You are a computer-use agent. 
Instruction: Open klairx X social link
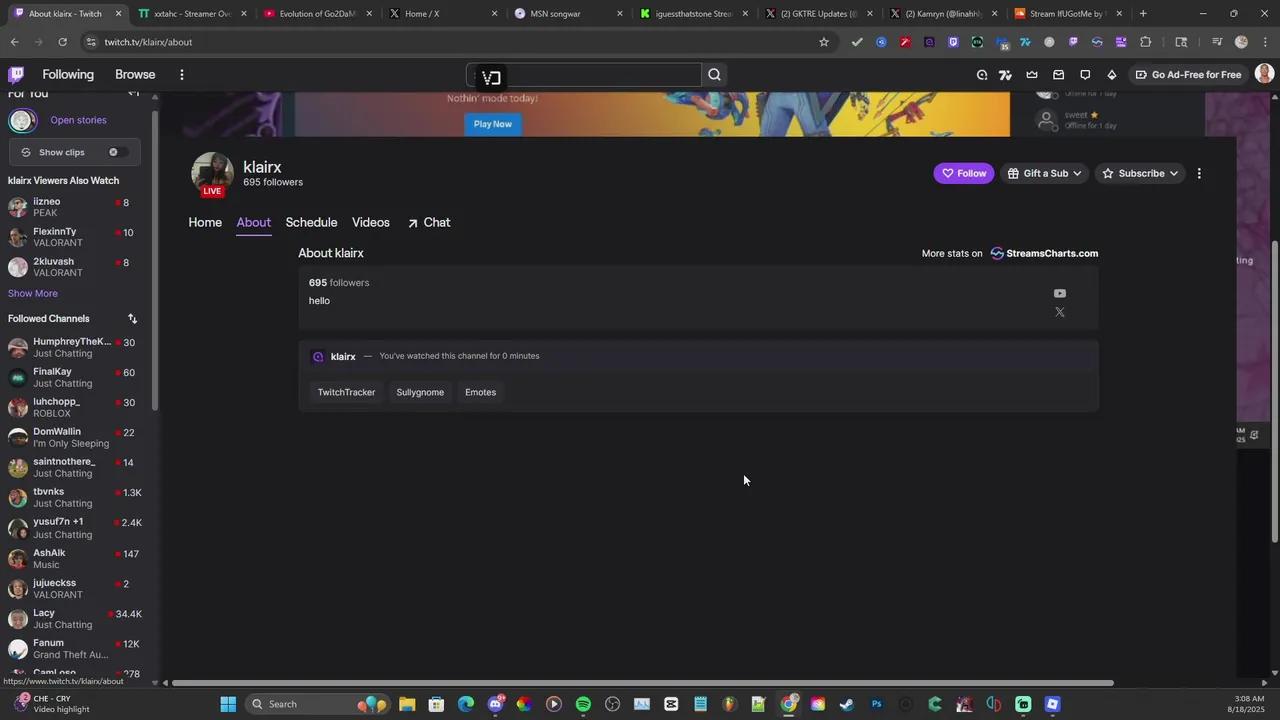click(x=1060, y=312)
